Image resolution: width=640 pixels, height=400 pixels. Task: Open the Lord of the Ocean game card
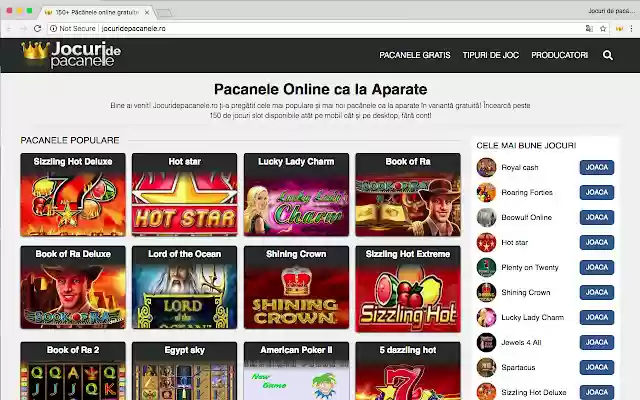[x=184, y=287]
